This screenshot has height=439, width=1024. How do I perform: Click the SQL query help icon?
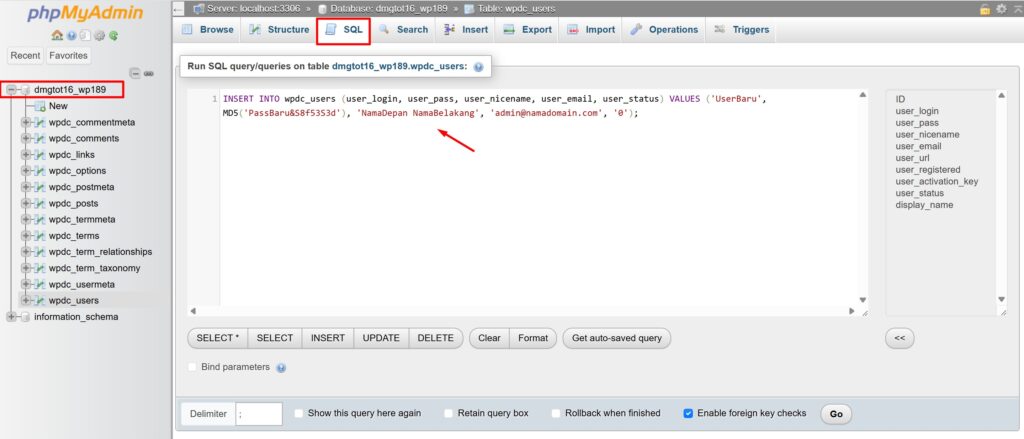click(479, 67)
